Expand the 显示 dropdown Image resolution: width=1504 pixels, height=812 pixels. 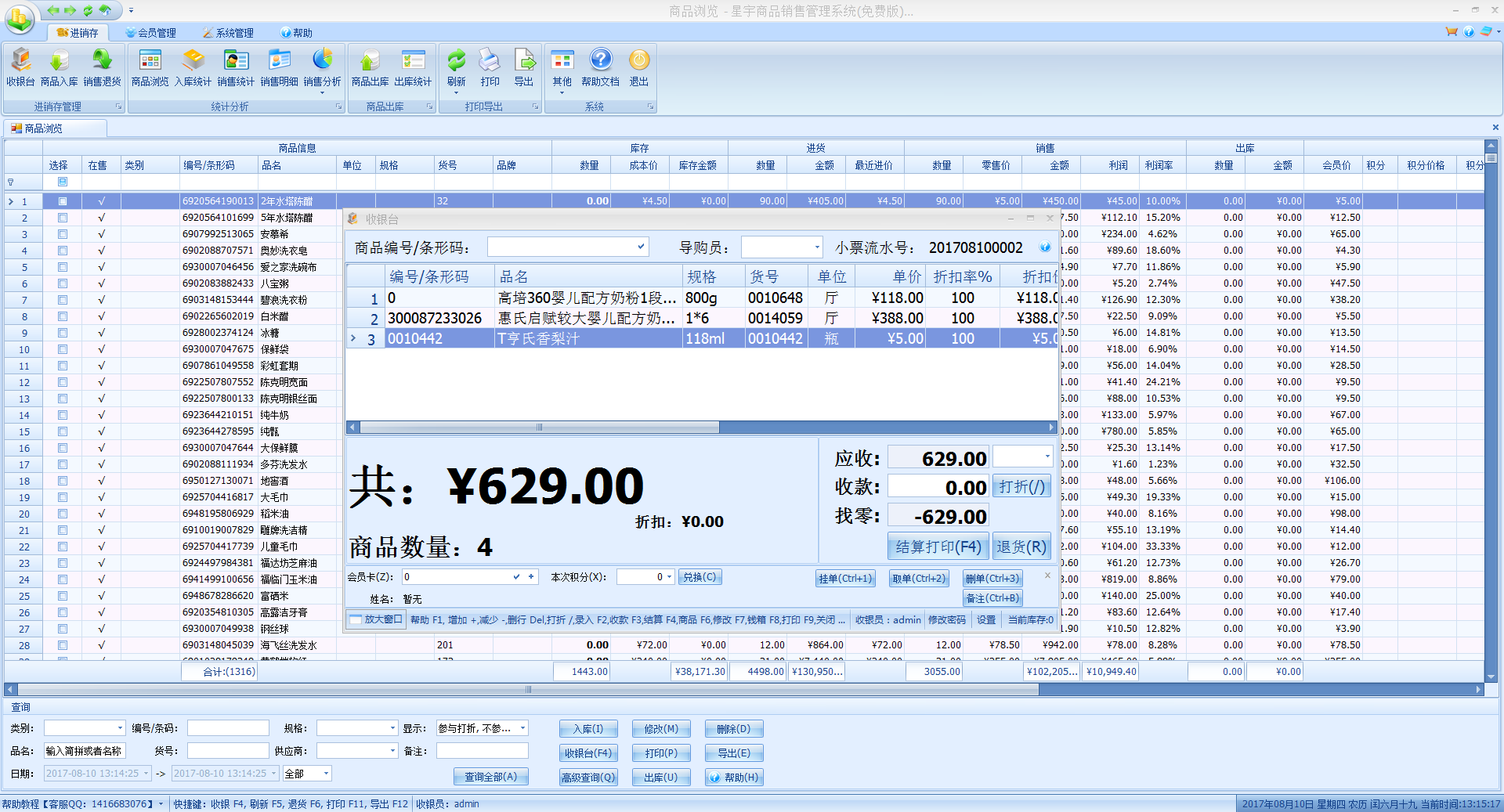pyautogui.click(x=522, y=728)
